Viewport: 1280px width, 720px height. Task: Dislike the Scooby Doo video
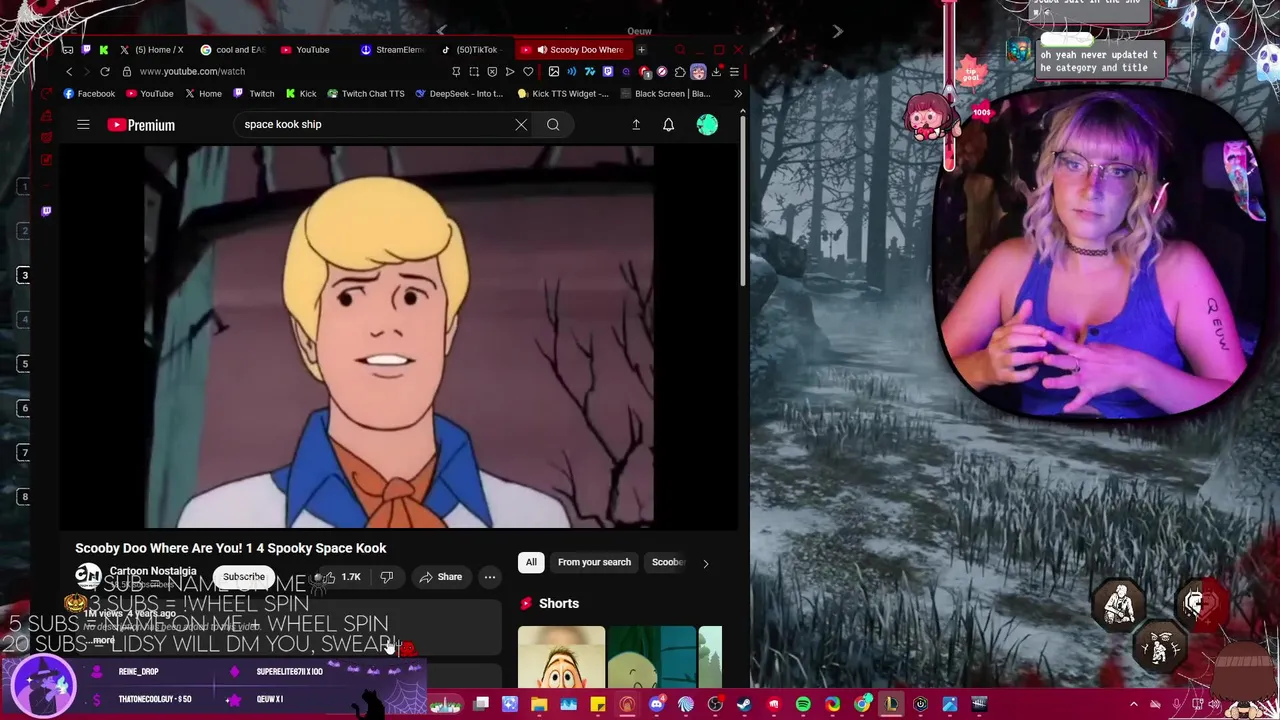[x=386, y=577]
